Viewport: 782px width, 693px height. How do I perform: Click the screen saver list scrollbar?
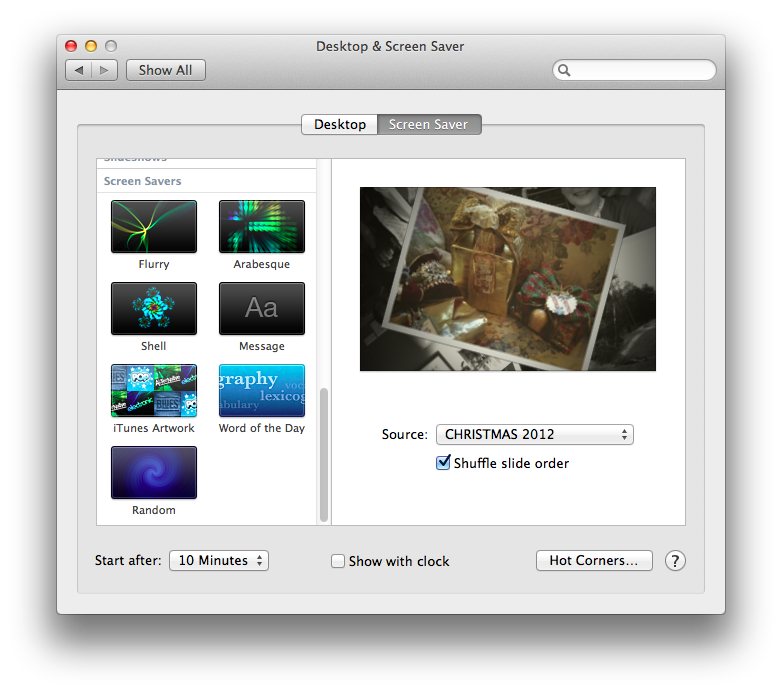tap(324, 455)
